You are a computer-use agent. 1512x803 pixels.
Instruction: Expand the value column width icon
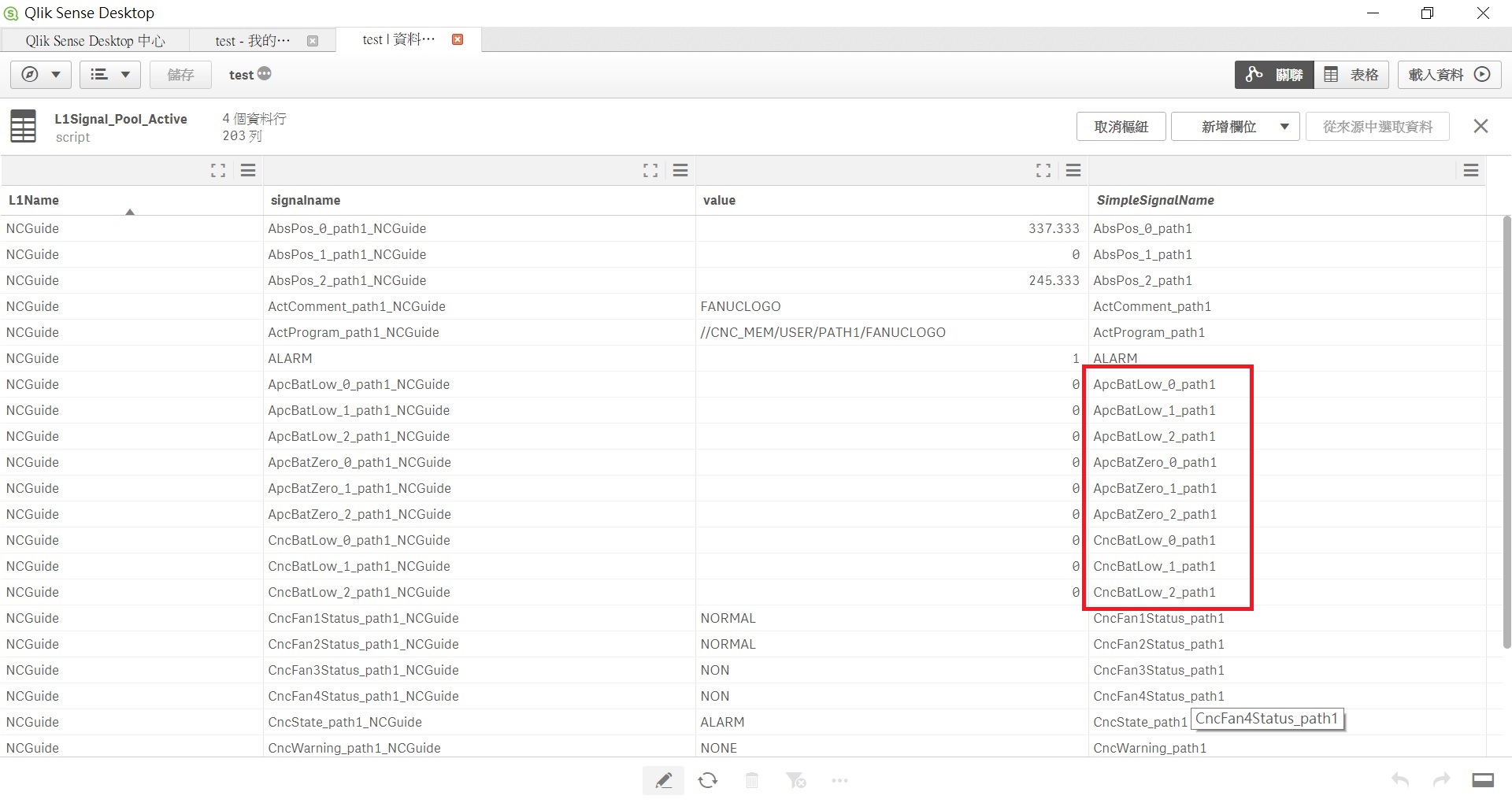[1043, 170]
